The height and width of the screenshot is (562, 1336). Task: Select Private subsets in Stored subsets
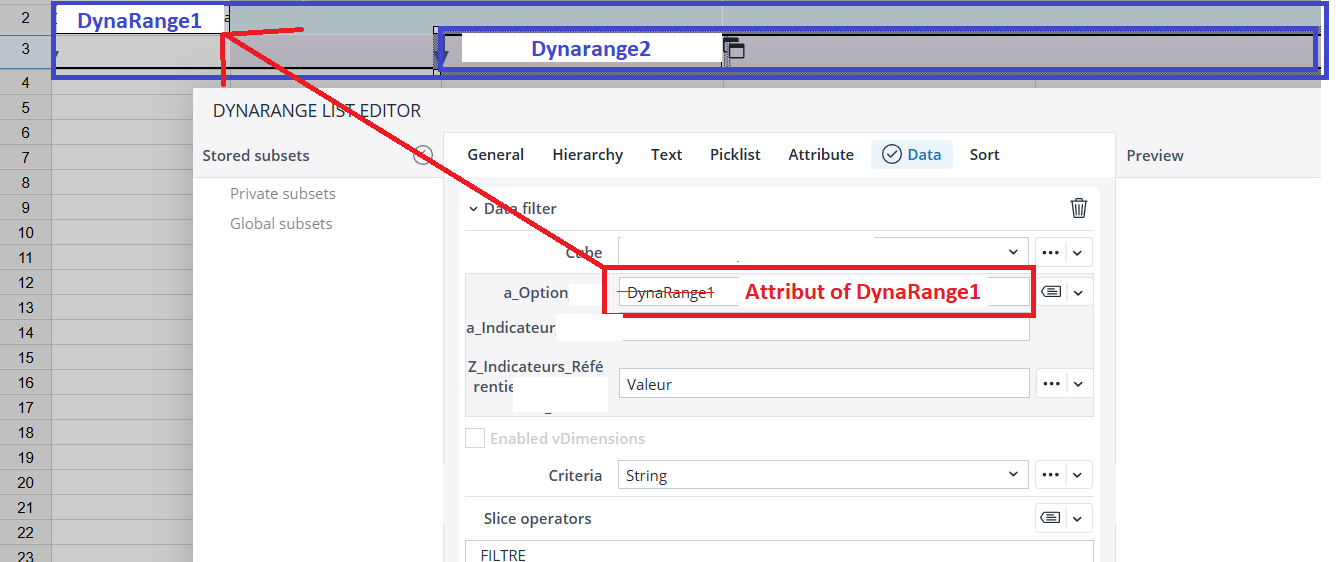[283, 194]
